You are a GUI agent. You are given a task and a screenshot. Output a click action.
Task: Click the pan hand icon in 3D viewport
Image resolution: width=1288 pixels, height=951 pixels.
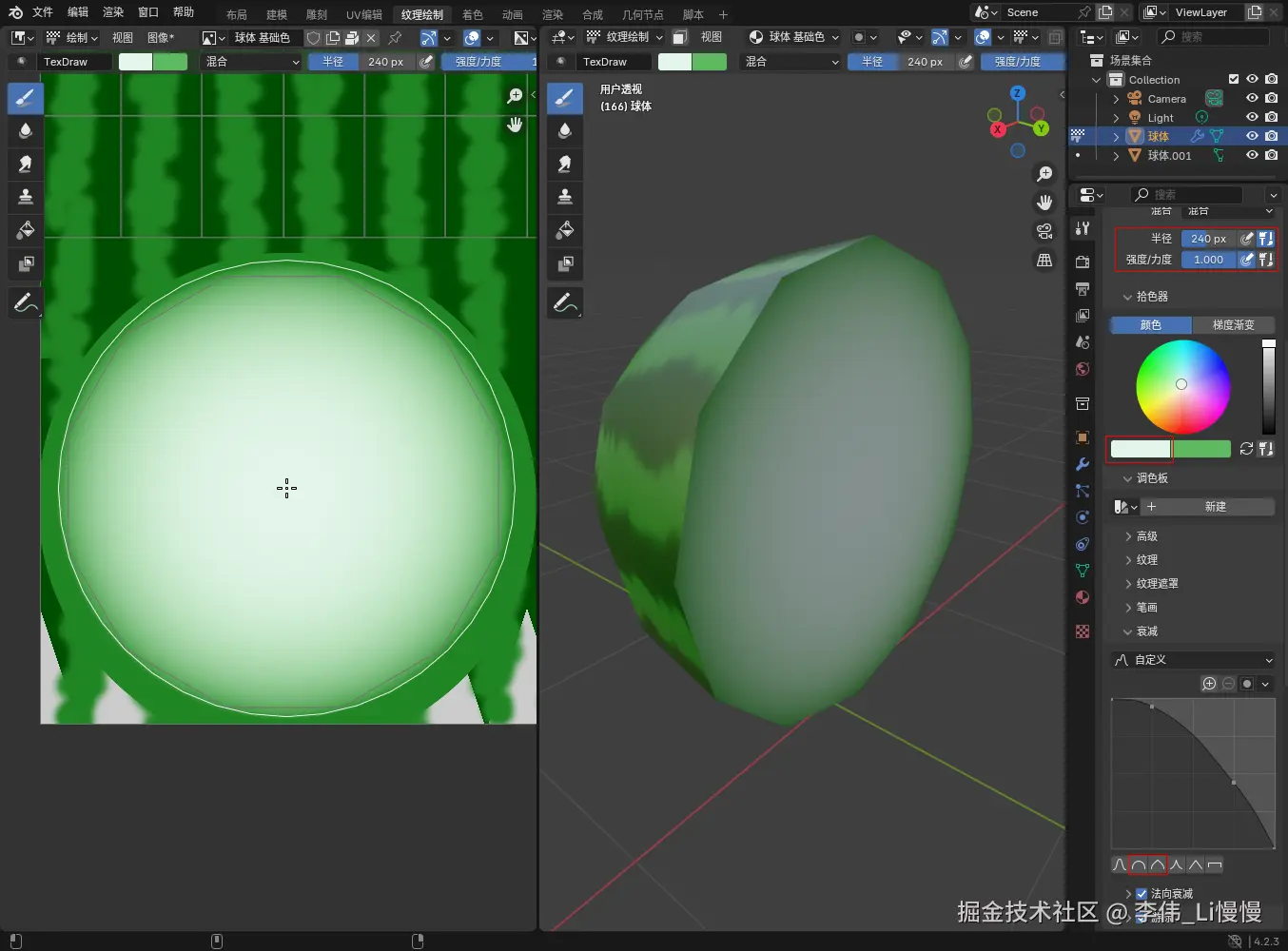[x=1044, y=203]
